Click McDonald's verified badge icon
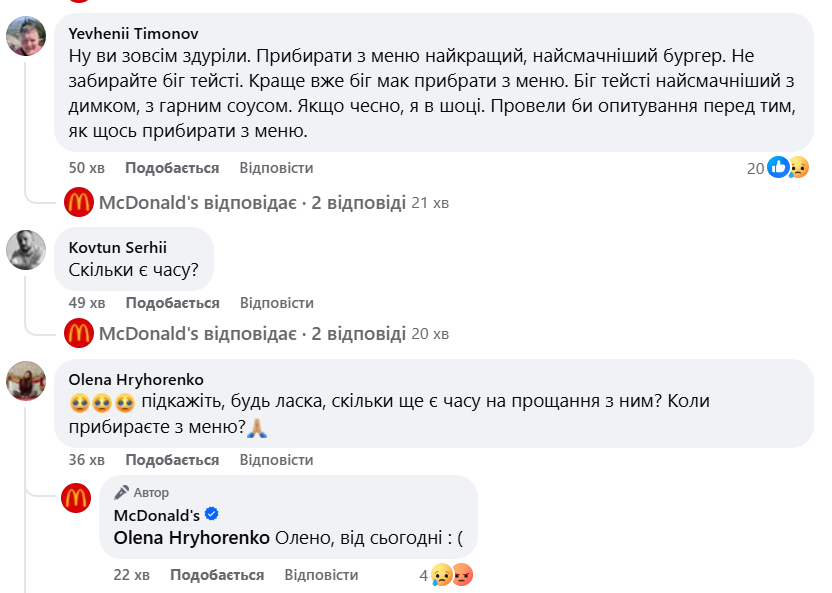The height and width of the screenshot is (593, 832). (x=211, y=515)
